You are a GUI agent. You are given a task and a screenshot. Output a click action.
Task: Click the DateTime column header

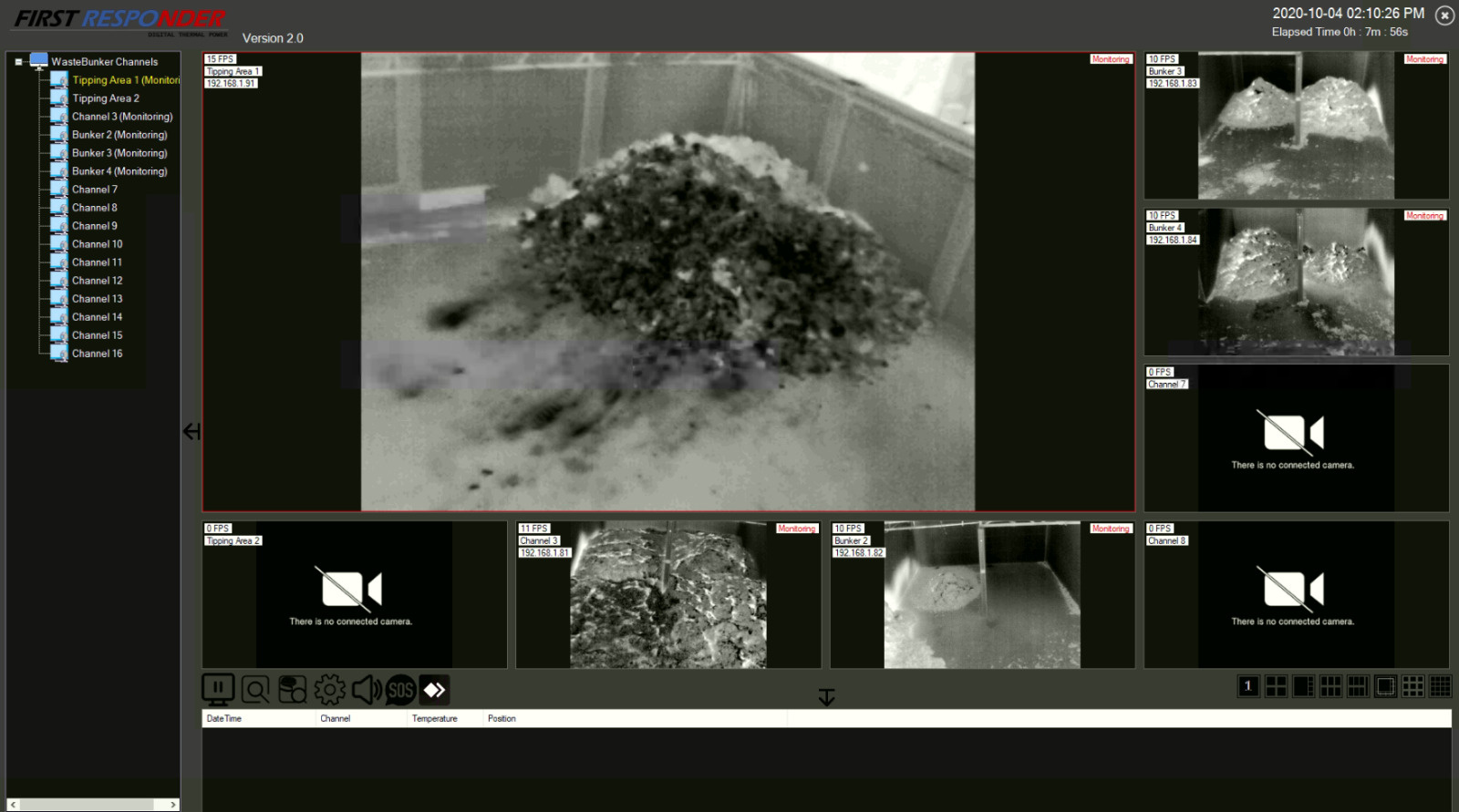tap(224, 719)
